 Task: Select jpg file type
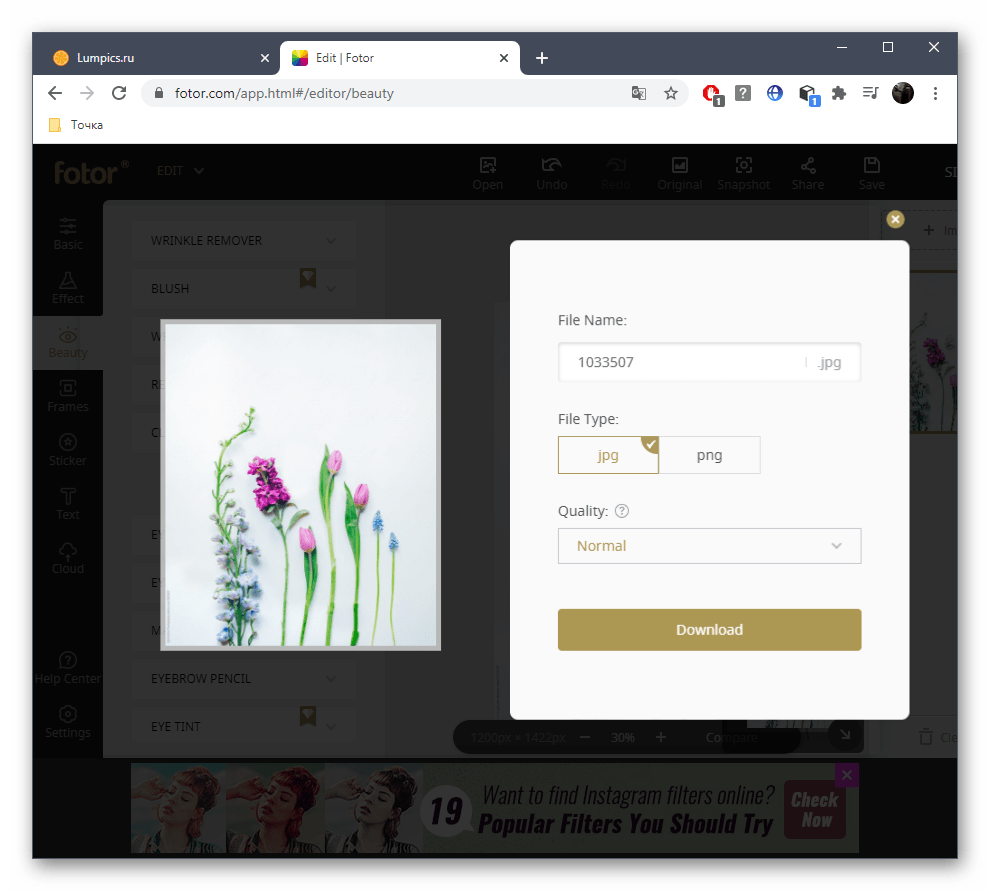click(x=608, y=455)
